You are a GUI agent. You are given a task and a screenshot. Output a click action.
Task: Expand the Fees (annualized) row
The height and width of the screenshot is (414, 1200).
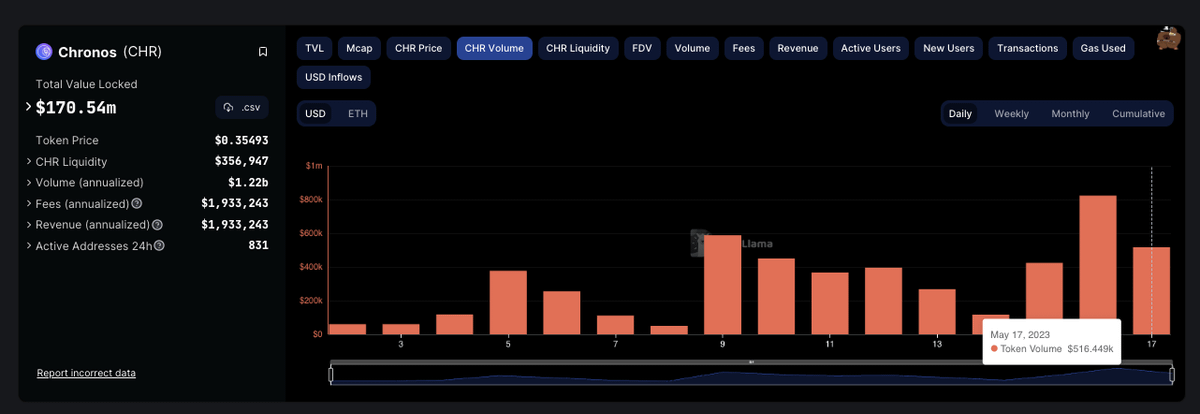[x=29, y=204]
